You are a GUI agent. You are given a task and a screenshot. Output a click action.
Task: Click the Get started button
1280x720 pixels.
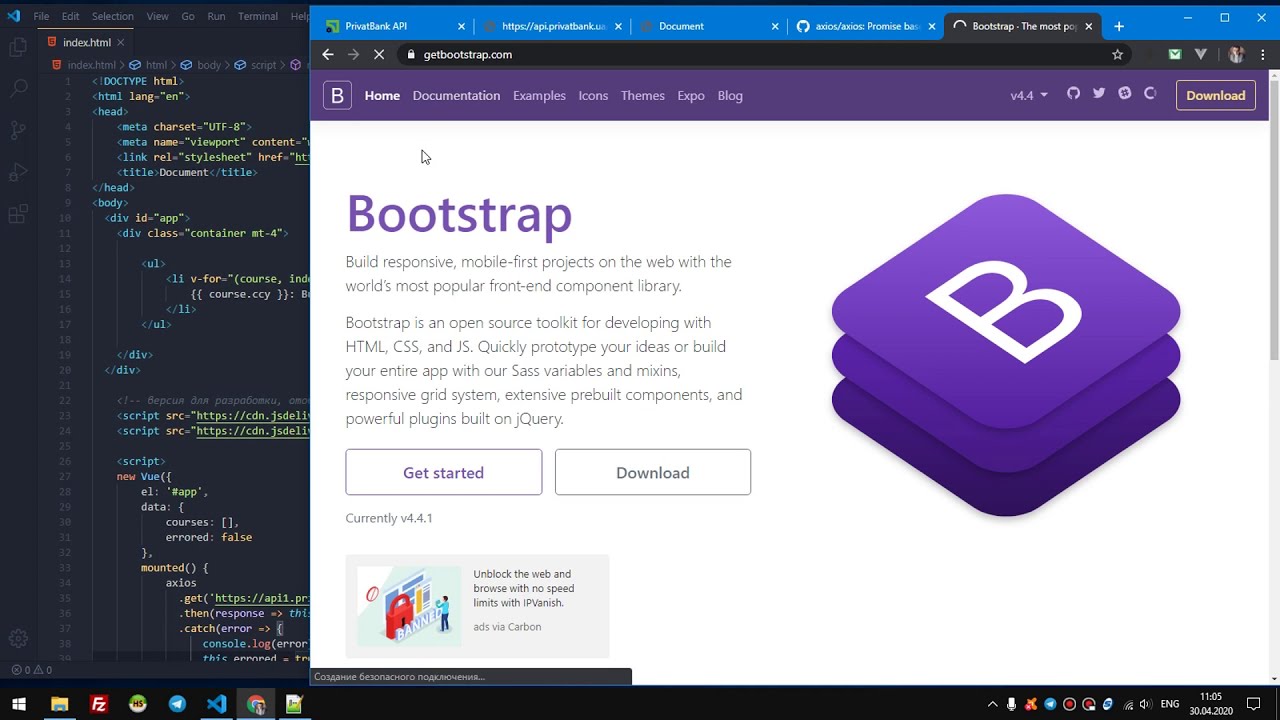(x=444, y=472)
